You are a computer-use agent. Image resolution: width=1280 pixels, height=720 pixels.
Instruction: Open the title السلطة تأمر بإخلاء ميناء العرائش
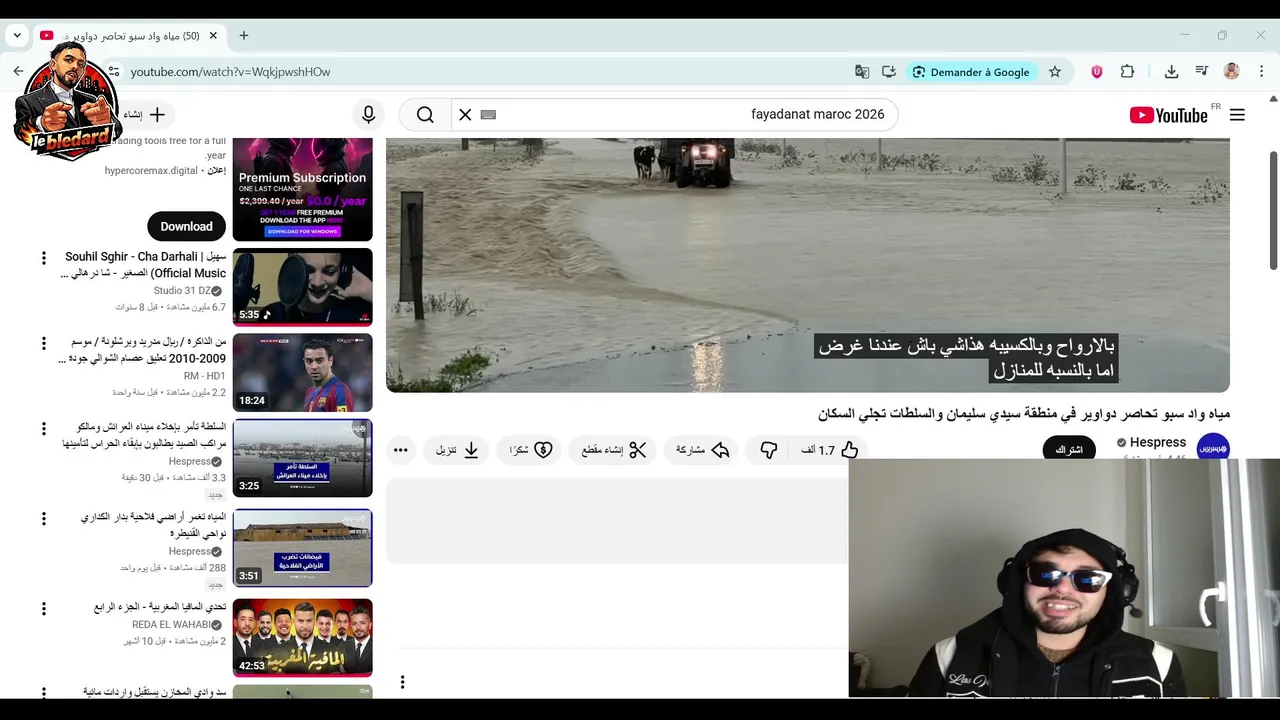tap(144, 435)
